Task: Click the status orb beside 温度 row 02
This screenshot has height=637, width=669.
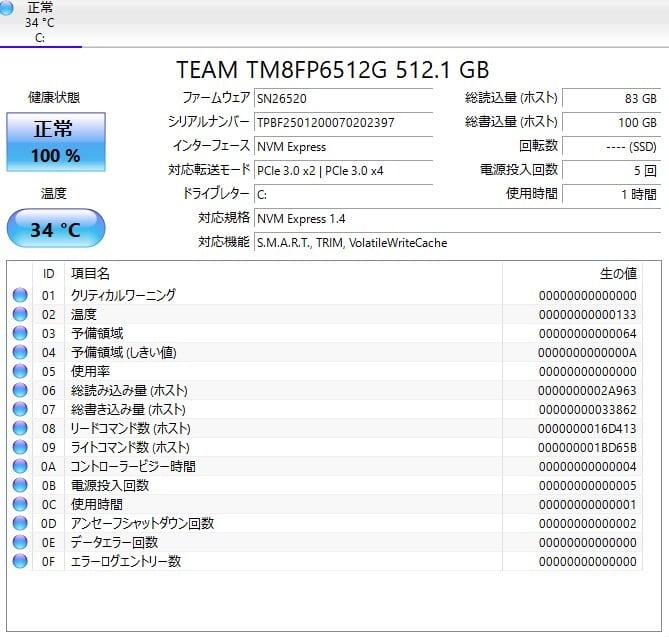Action: (20, 314)
